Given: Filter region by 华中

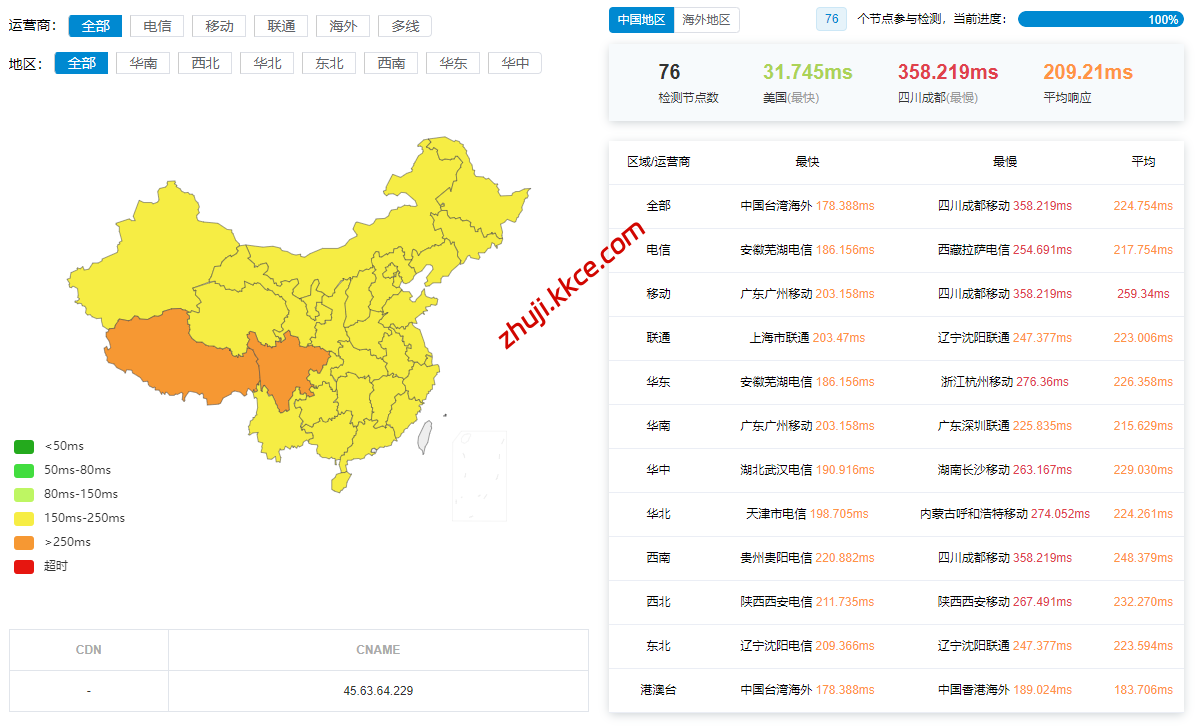Looking at the screenshot, I should click(515, 63).
